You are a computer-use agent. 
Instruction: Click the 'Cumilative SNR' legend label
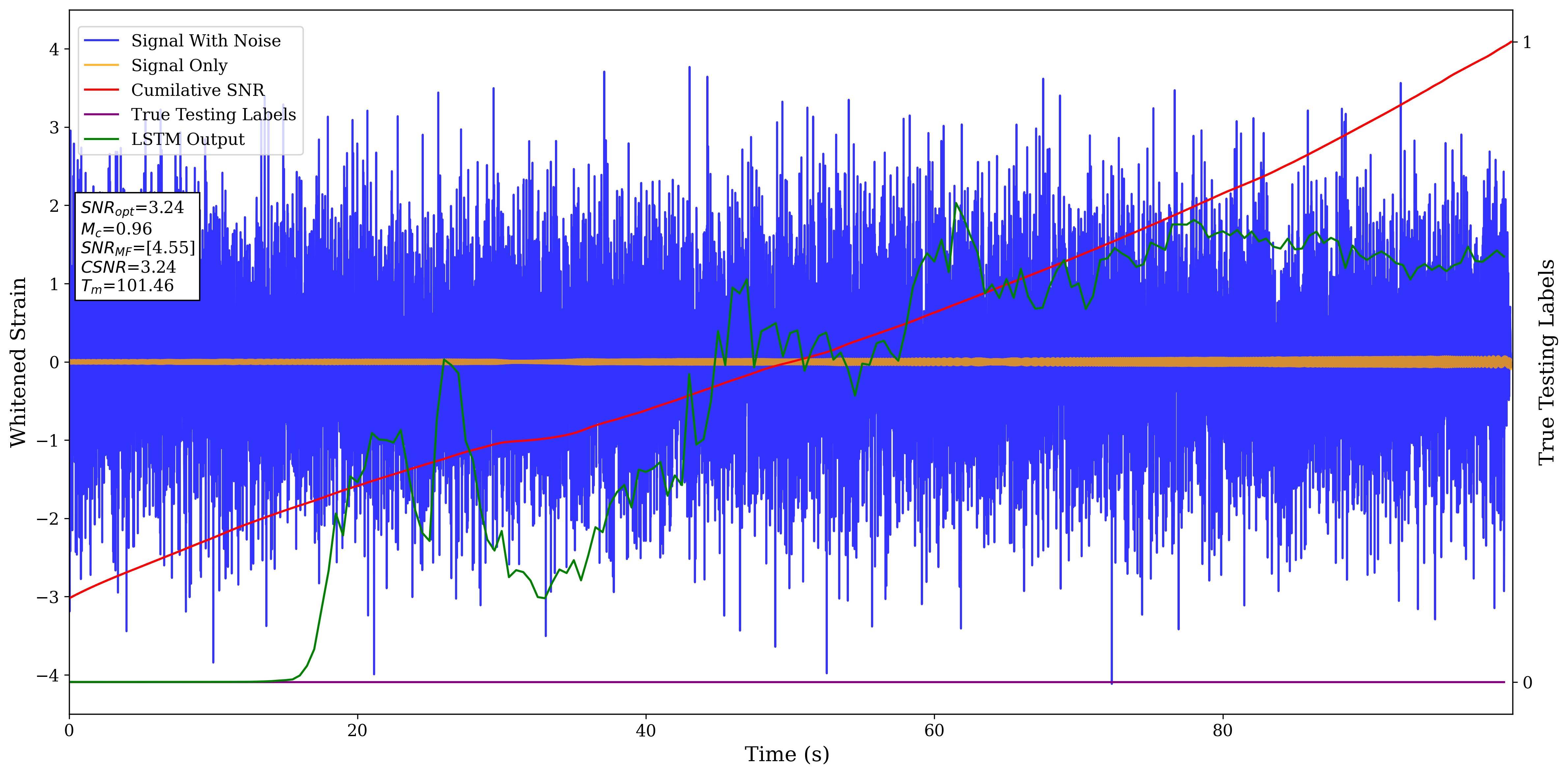click(198, 90)
